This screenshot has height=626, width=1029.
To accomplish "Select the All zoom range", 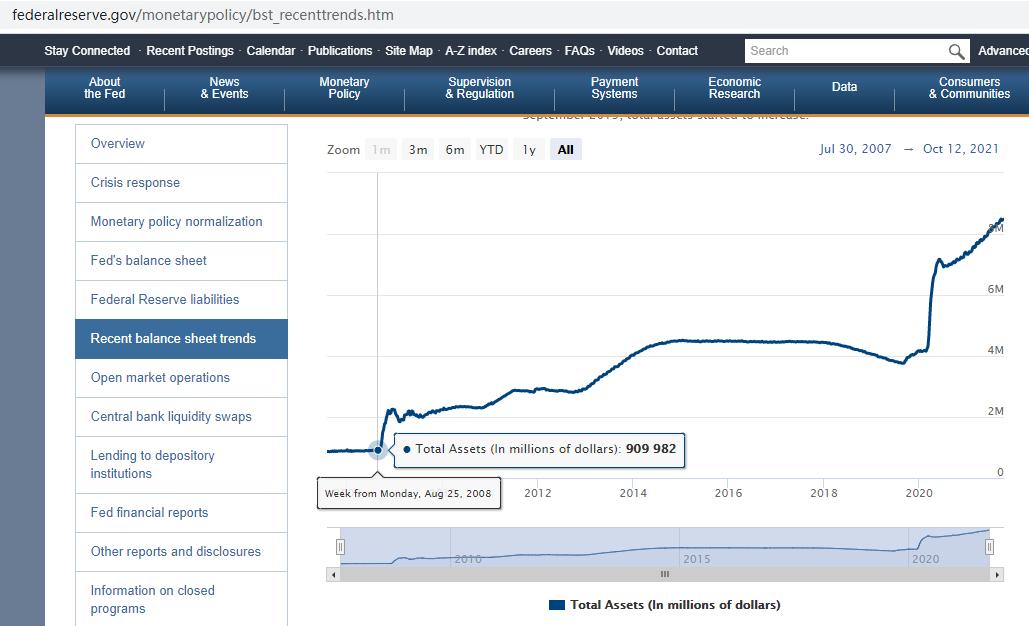I will [x=565, y=150].
